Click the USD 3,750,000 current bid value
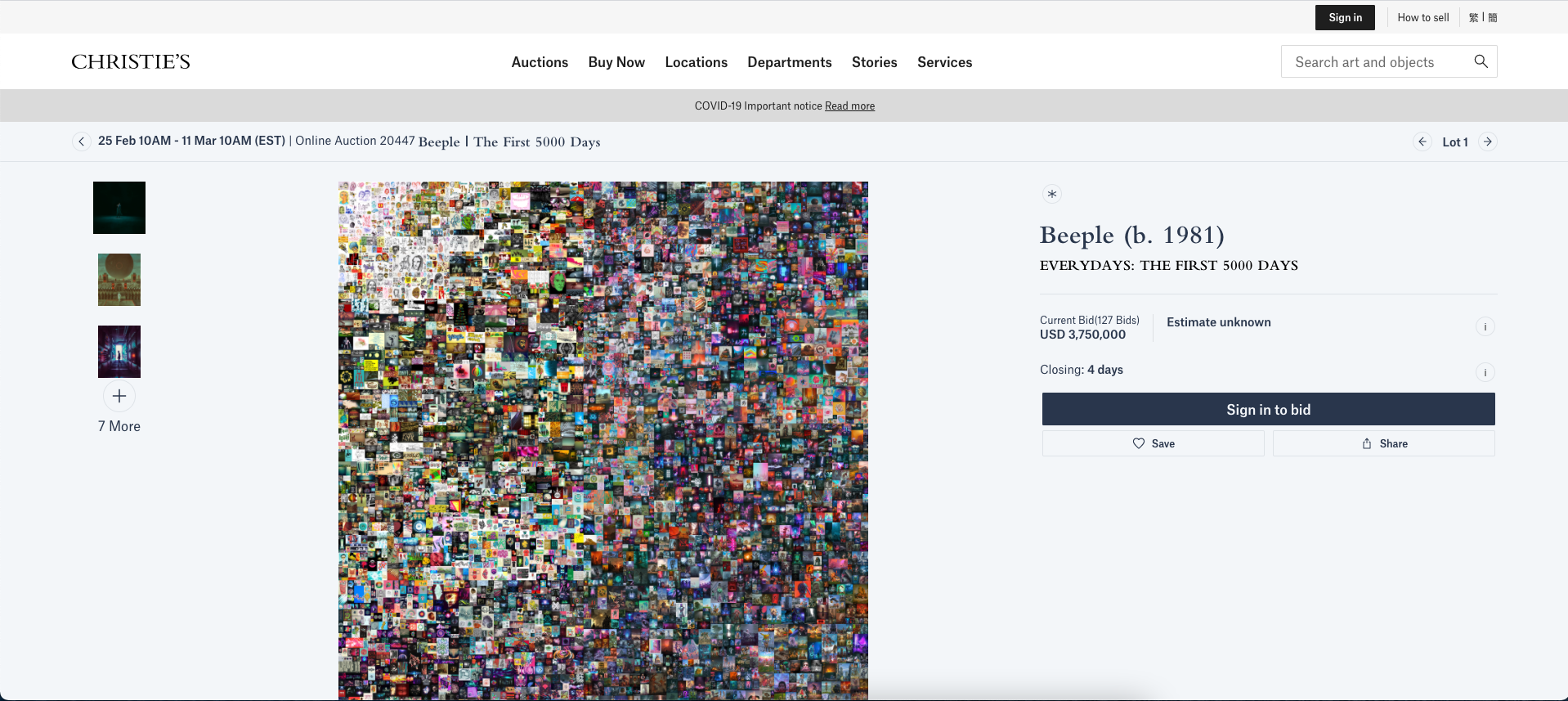 pyautogui.click(x=1082, y=334)
